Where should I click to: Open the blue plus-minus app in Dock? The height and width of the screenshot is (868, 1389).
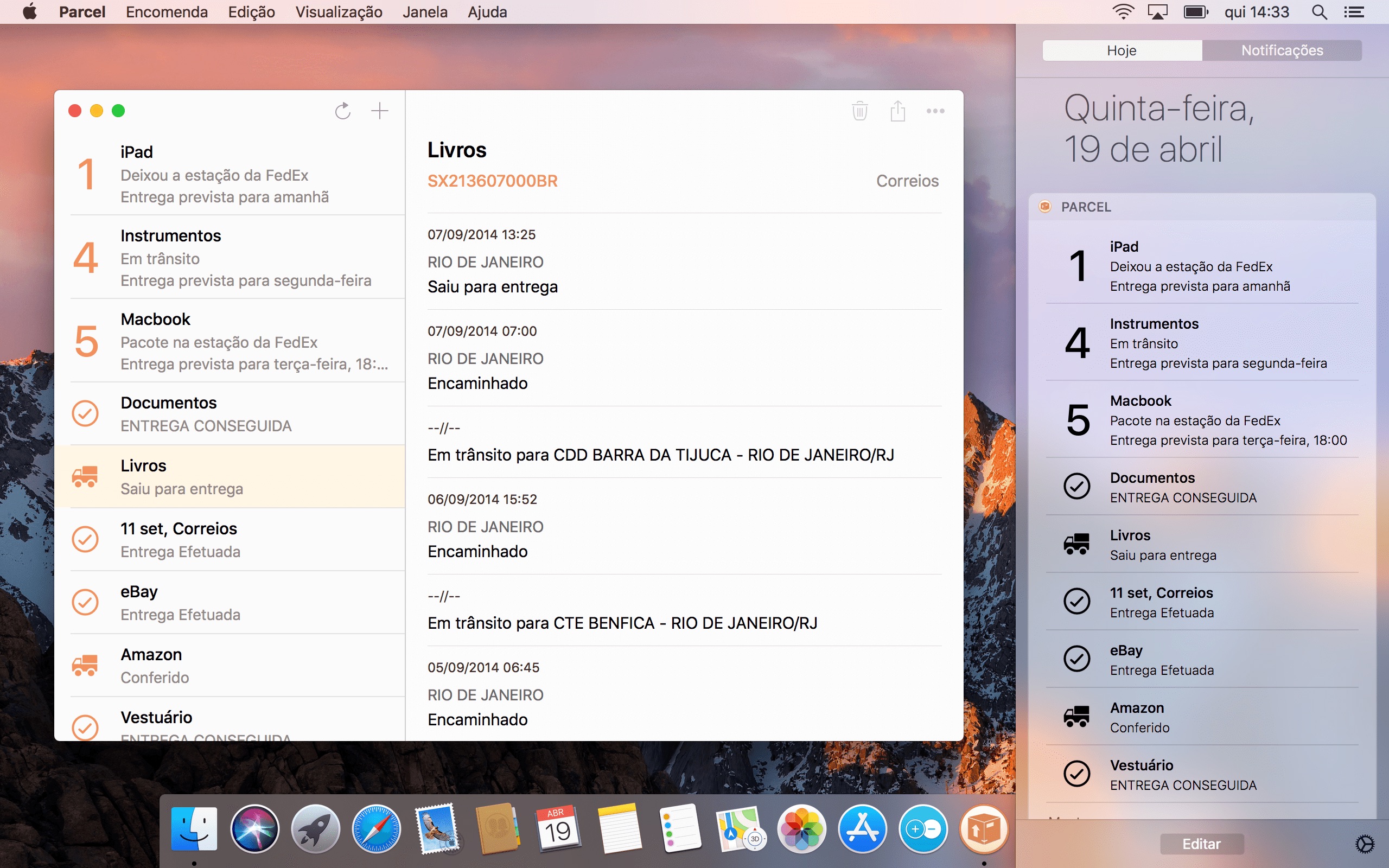coord(923,829)
